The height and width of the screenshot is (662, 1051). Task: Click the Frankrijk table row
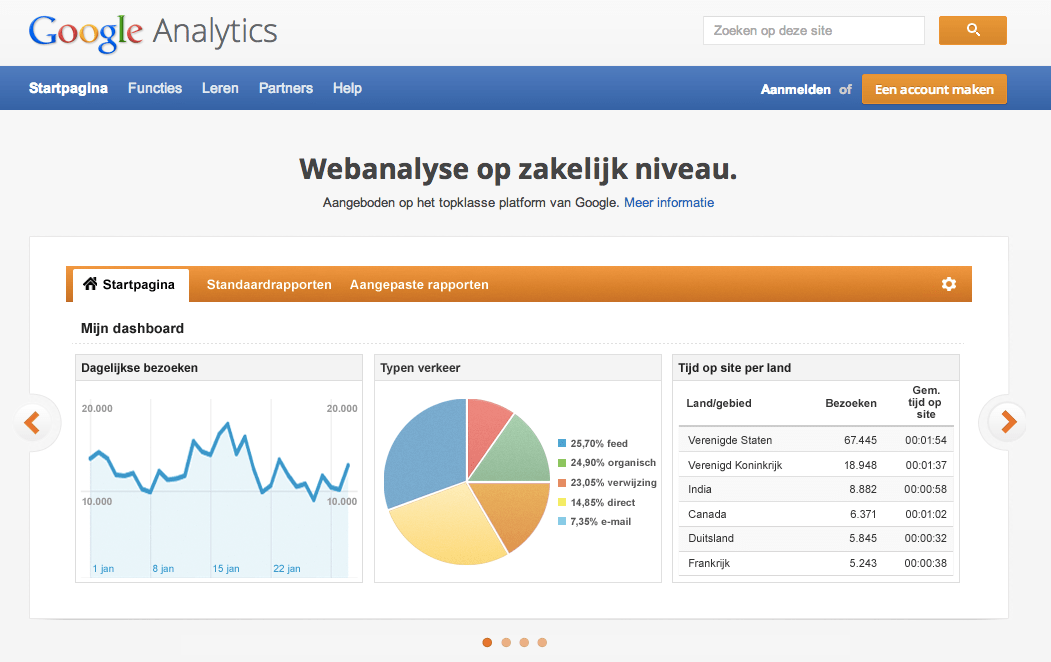click(x=816, y=563)
